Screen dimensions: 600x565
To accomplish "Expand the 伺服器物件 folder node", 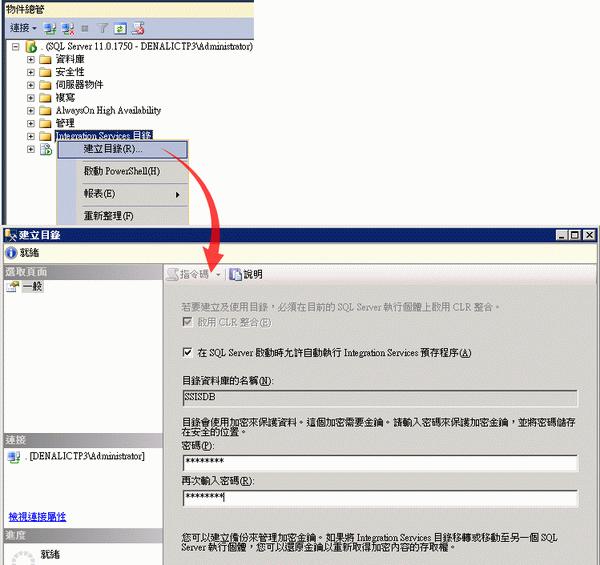I will click(31, 85).
